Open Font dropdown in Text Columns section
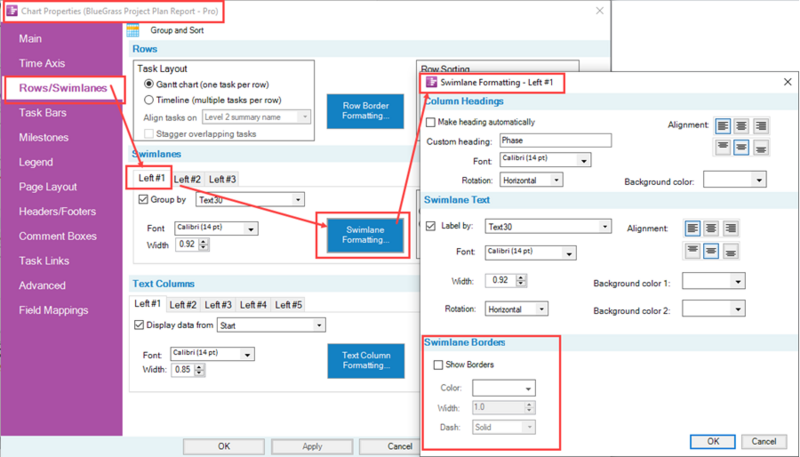800x457 pixels. click(x=213, y=354)
